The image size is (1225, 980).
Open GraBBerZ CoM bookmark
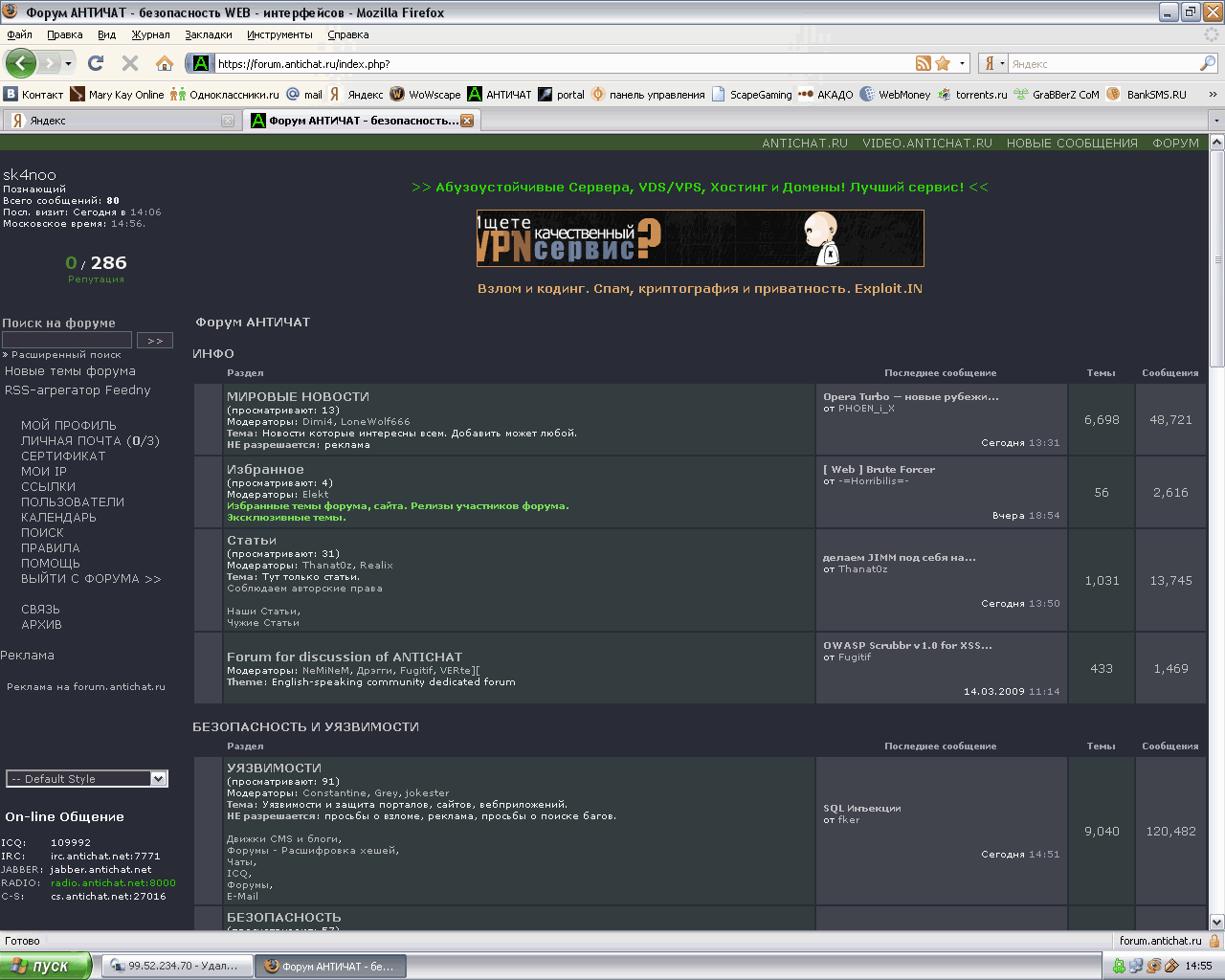1057,95
